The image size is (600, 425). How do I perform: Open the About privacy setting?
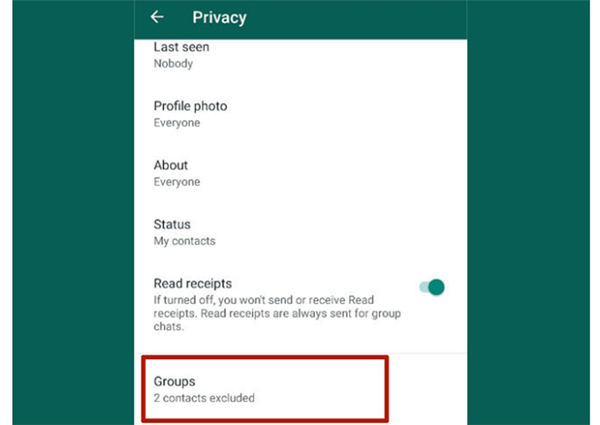pyautogui.click(x=300, y=173)
